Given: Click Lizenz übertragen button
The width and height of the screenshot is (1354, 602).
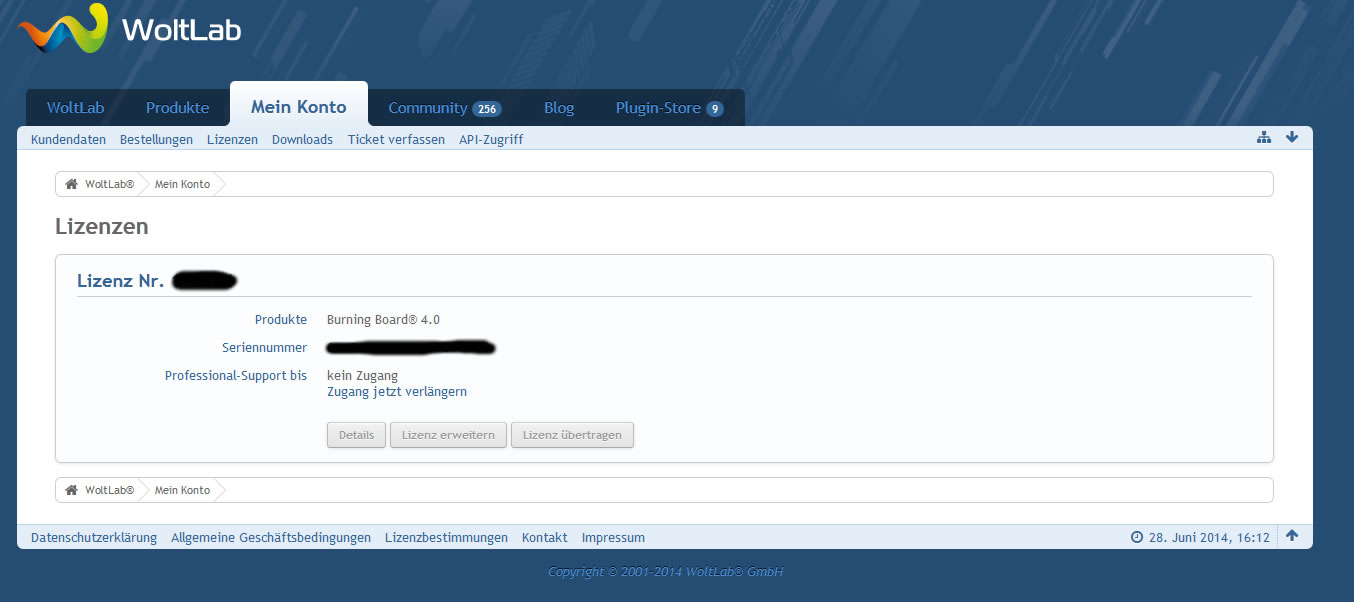Looking at the screenshot, I should click(572, 435).
